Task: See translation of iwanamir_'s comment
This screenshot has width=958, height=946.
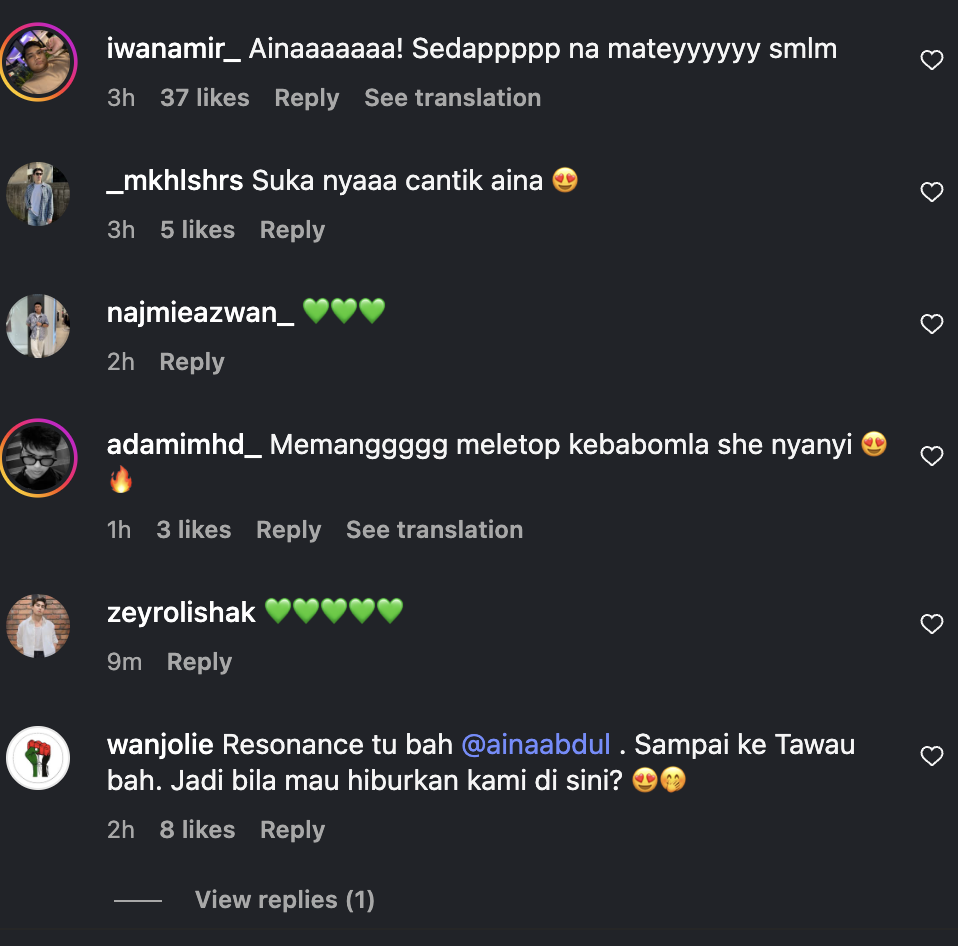Action: [x=452, y=98]
